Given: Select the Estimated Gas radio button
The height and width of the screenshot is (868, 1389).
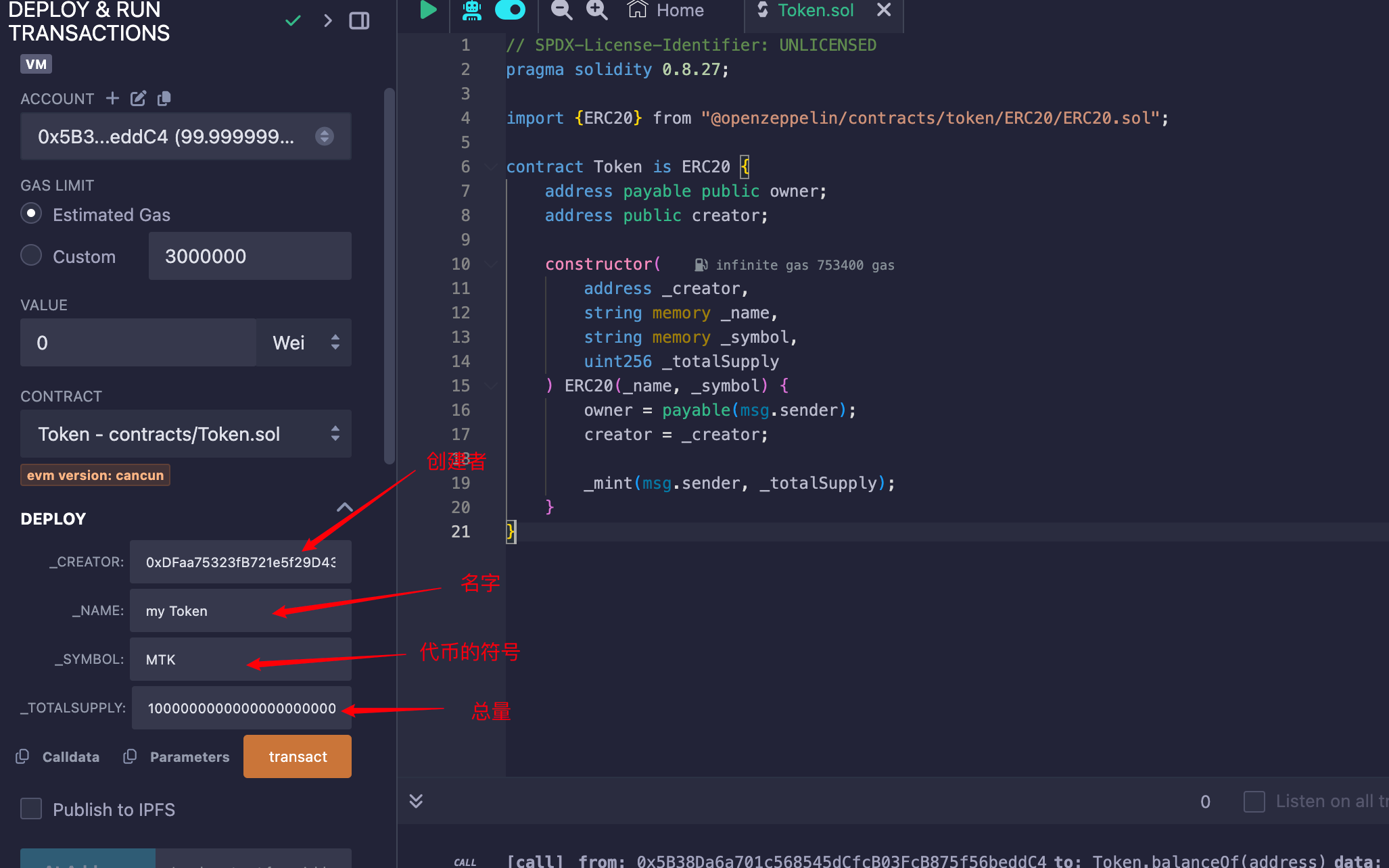Looking at the screenshot, I should (31, 214).
